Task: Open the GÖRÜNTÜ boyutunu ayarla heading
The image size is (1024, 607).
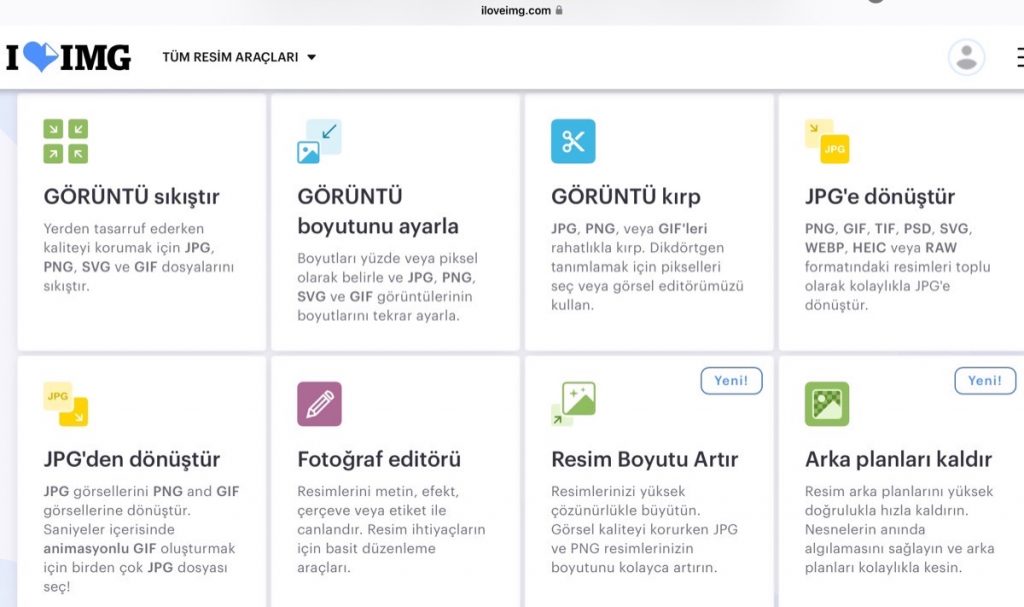Action: [378, 211]
